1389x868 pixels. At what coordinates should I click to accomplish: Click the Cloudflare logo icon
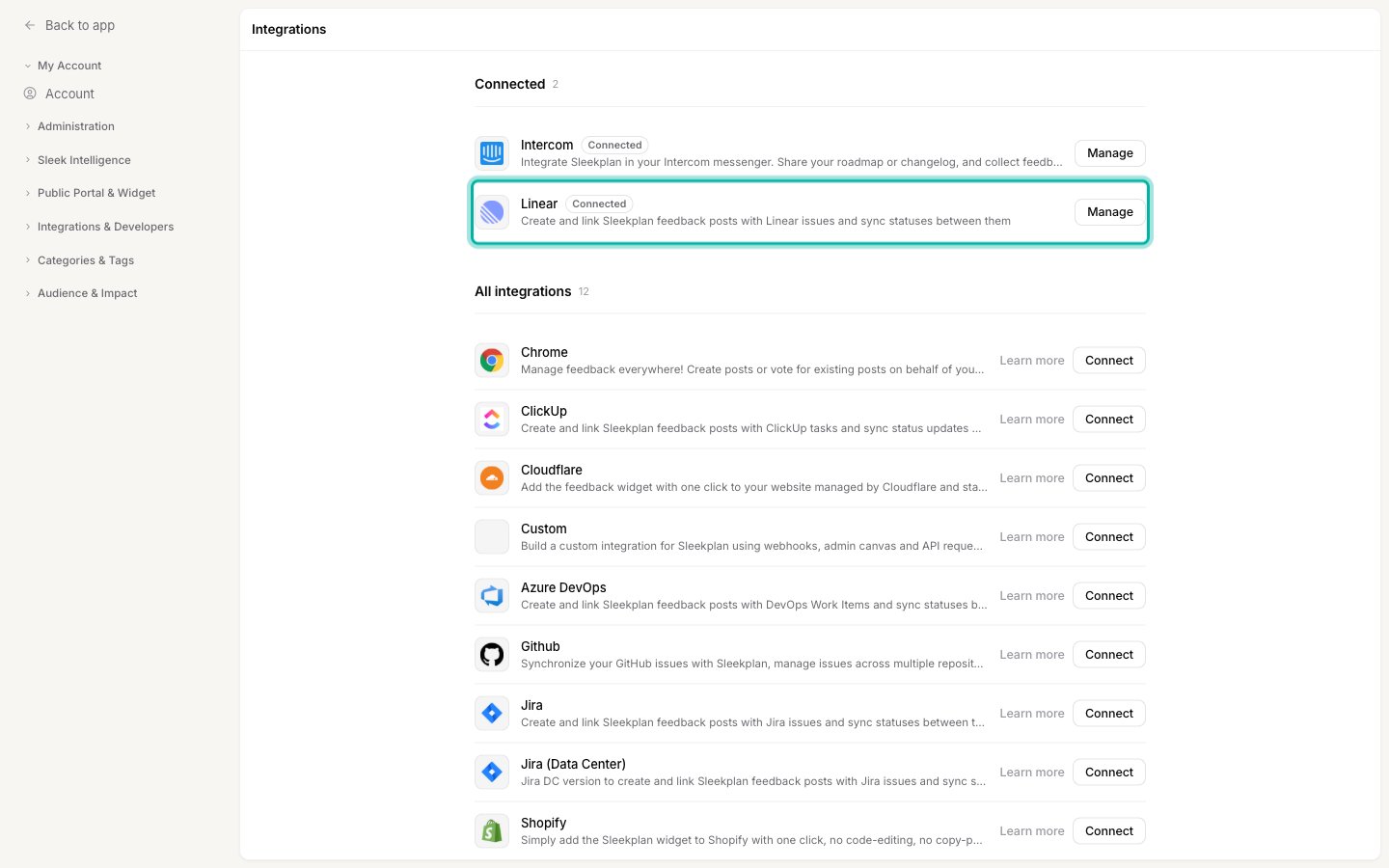[x=492, y=478]
